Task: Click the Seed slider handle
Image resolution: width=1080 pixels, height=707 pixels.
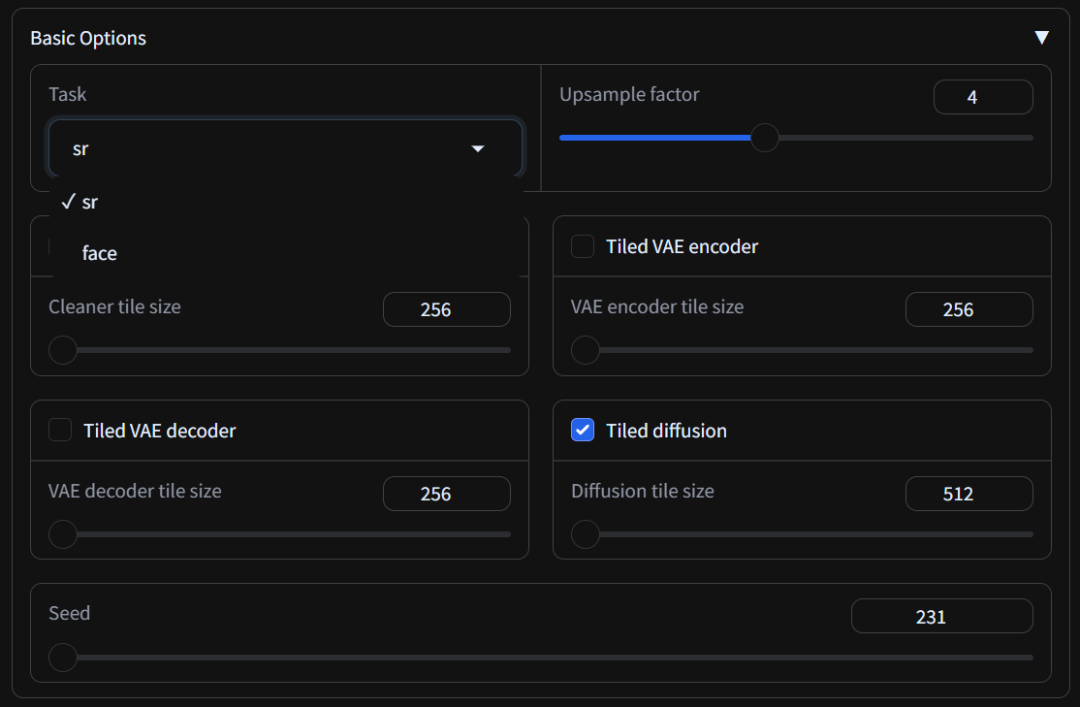Action: [x=63, y=657]
